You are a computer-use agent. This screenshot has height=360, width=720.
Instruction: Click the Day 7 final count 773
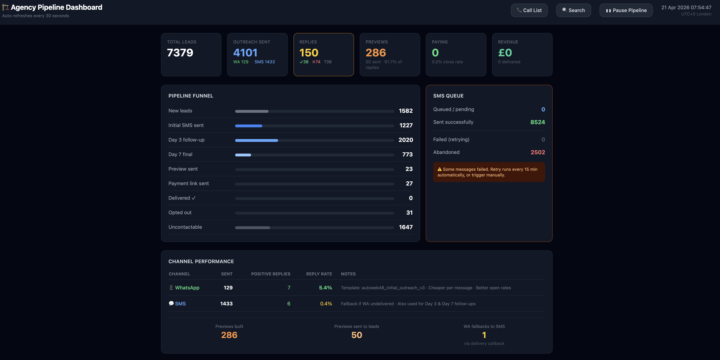click(x=407, y=155)
